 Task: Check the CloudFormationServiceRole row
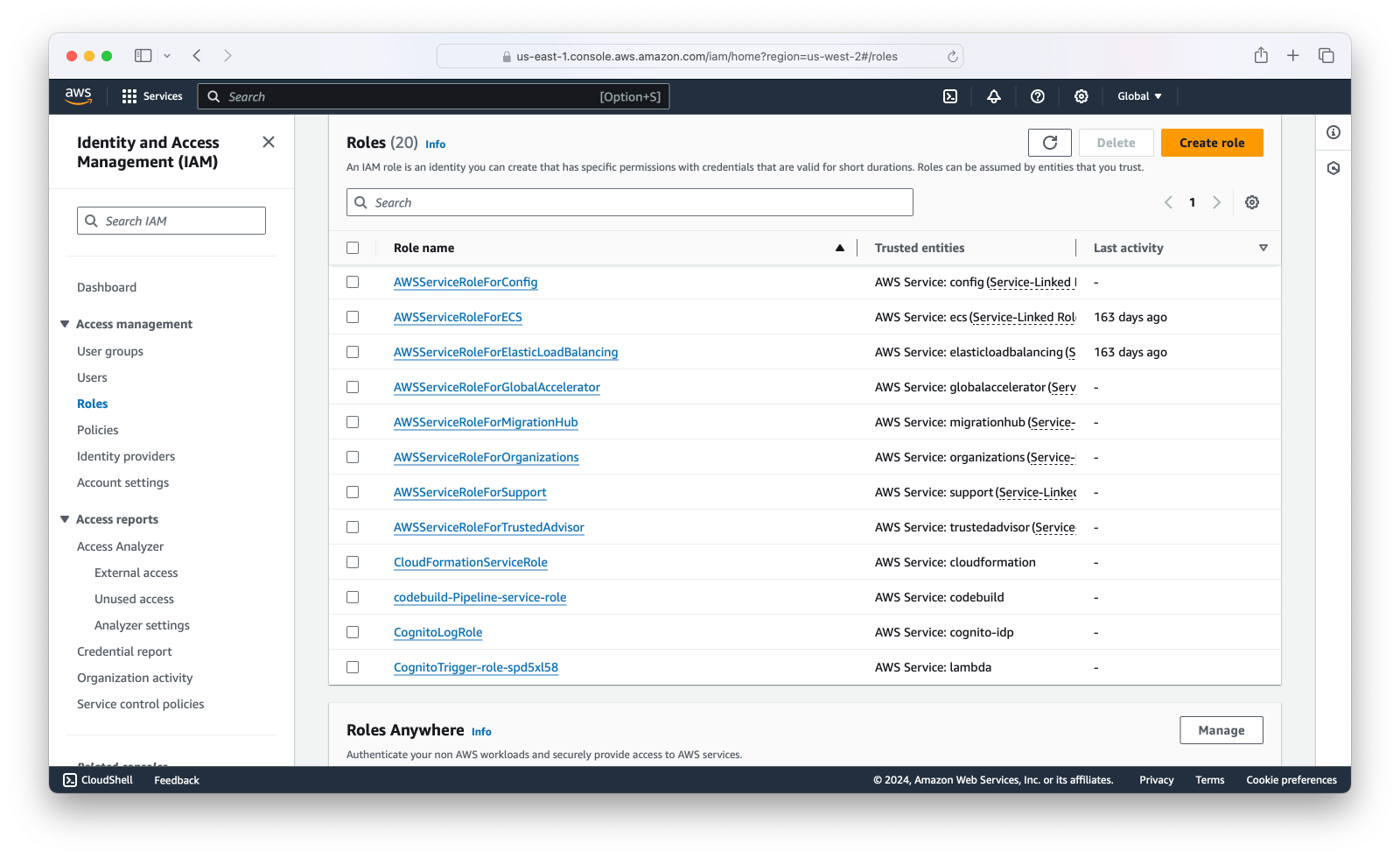353,562
